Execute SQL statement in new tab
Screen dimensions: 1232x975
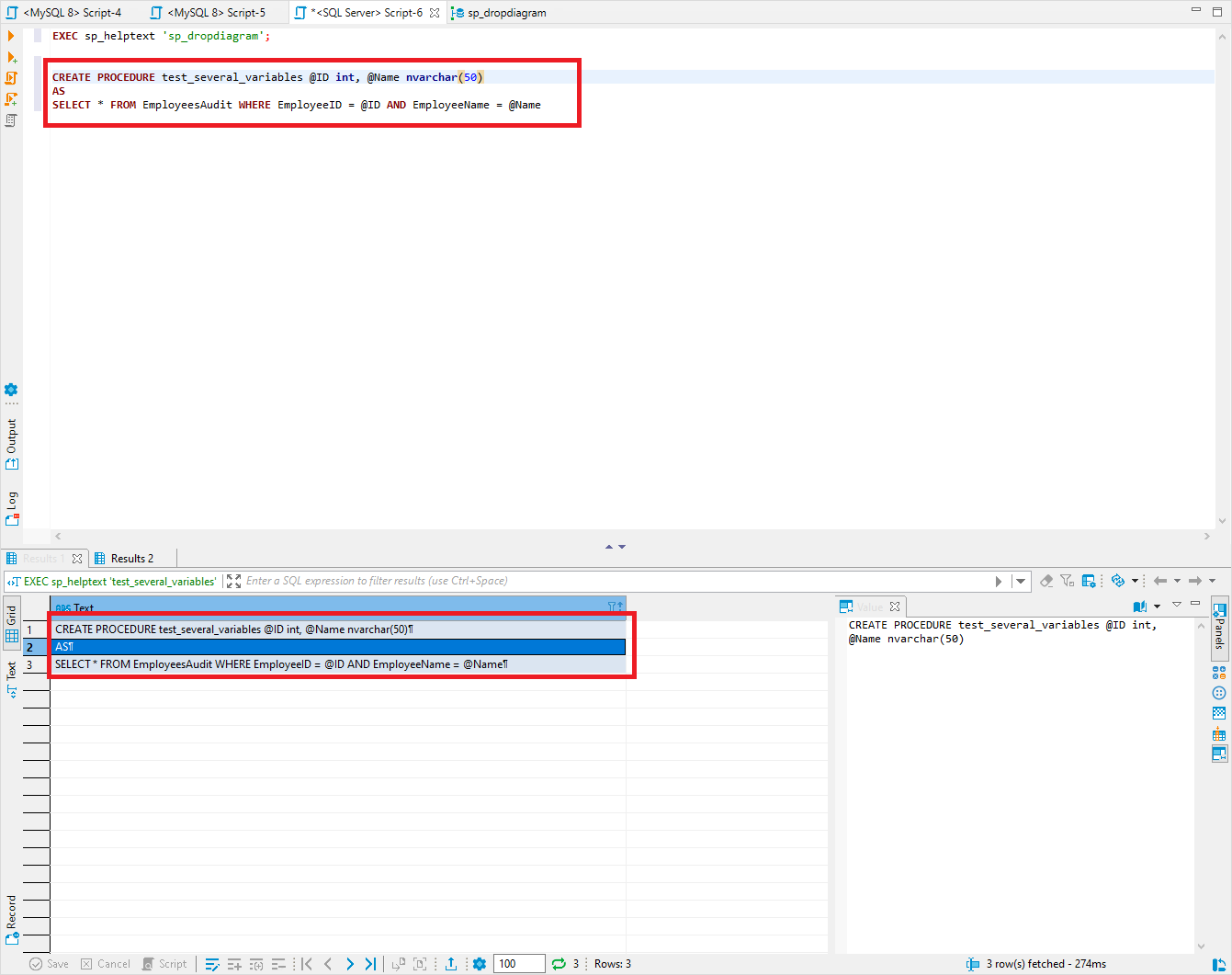tap(10, 56)
